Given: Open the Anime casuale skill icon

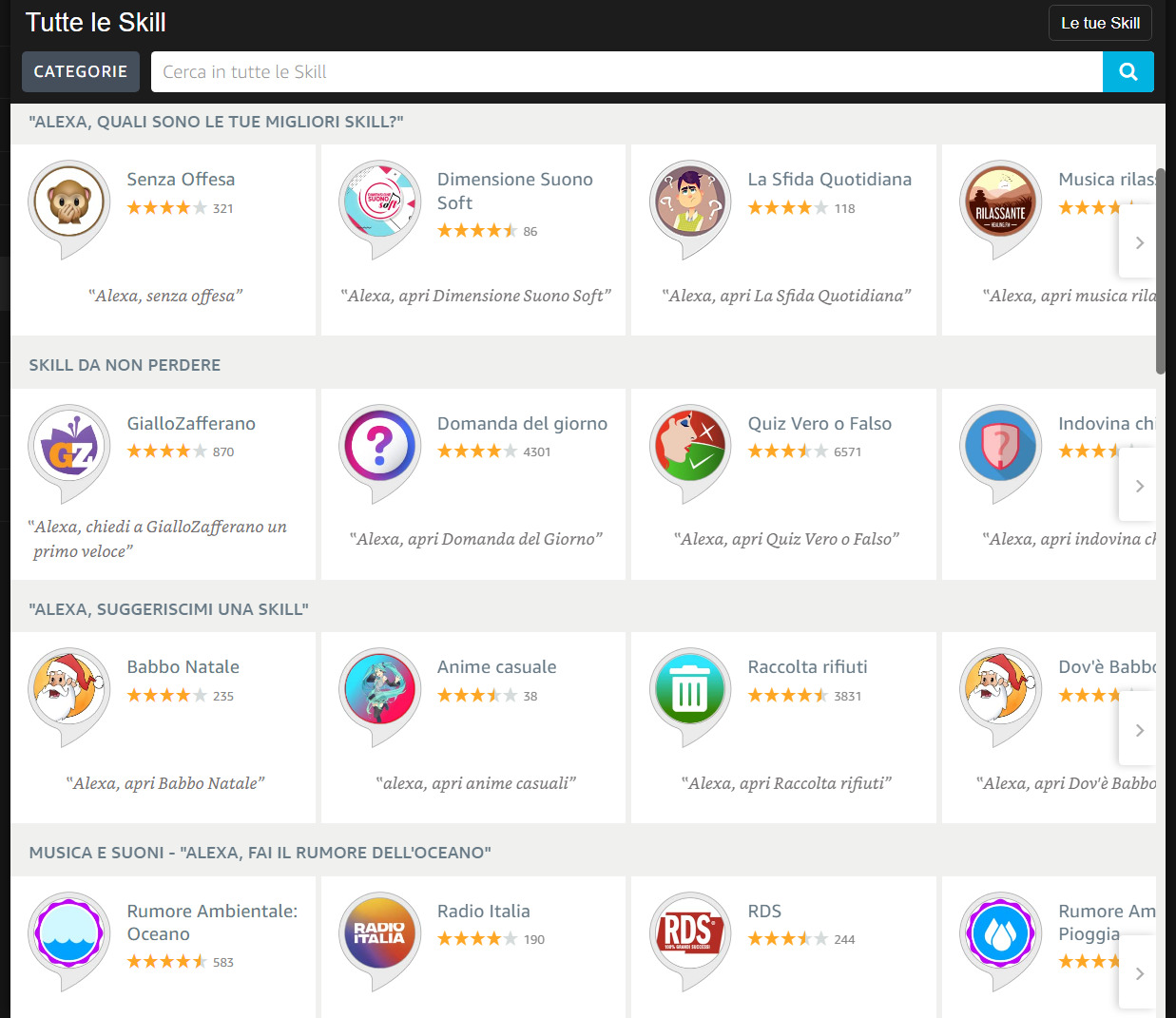Looking at the screenshot, I should tap(380, 695).
